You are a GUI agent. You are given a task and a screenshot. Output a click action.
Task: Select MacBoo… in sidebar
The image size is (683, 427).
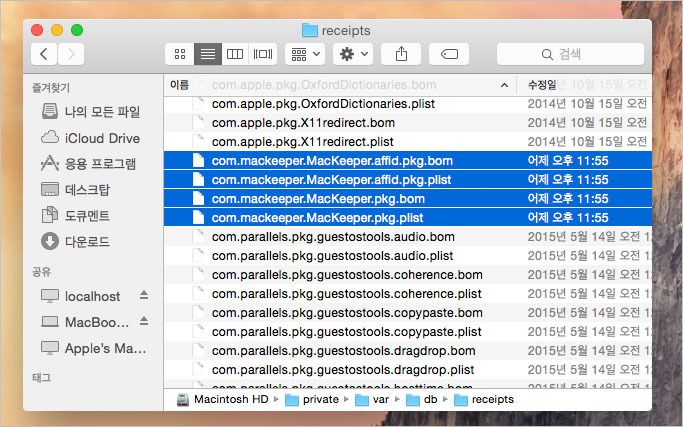(85, 322)
